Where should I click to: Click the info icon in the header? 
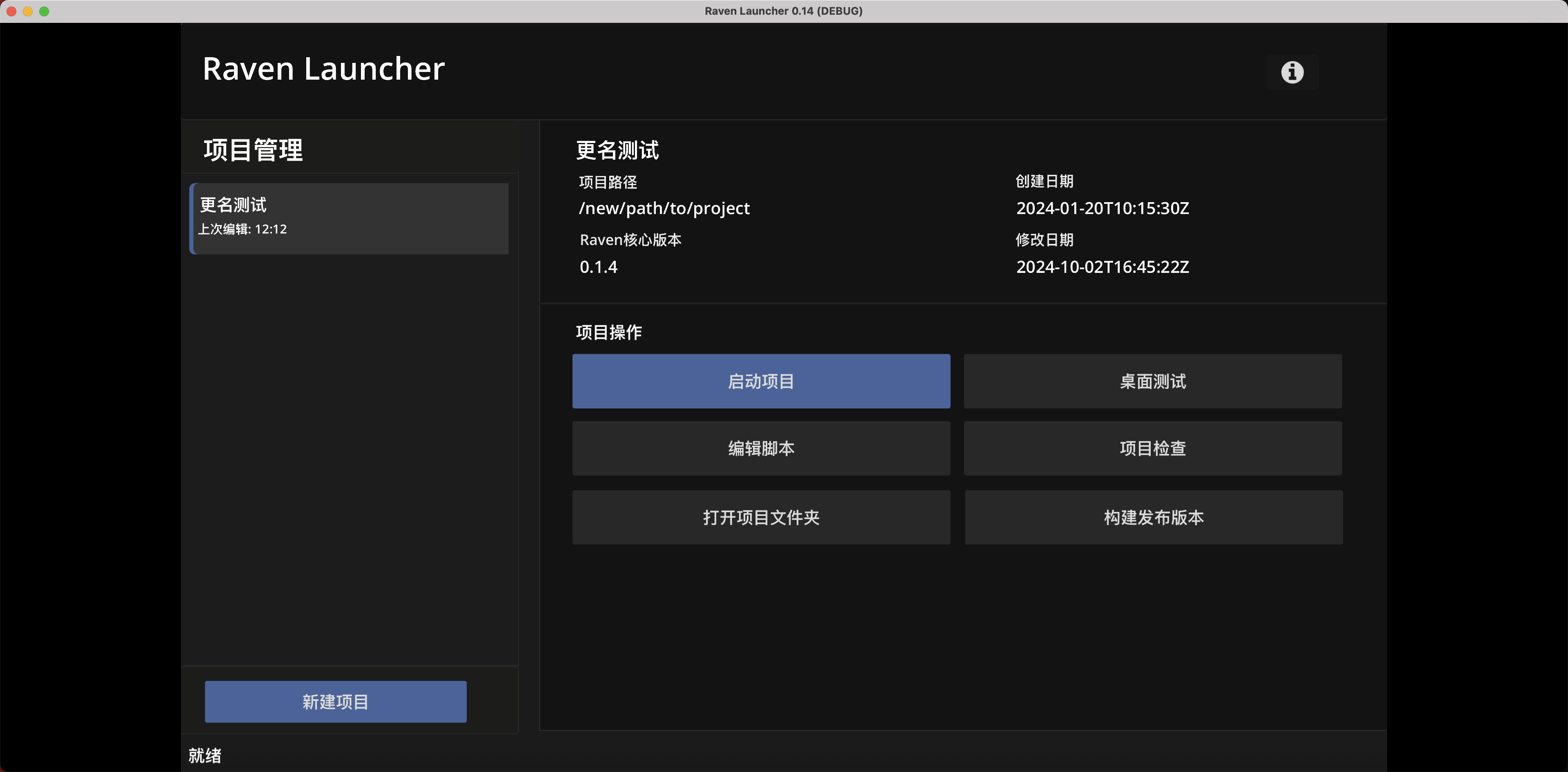(1292, 72)
